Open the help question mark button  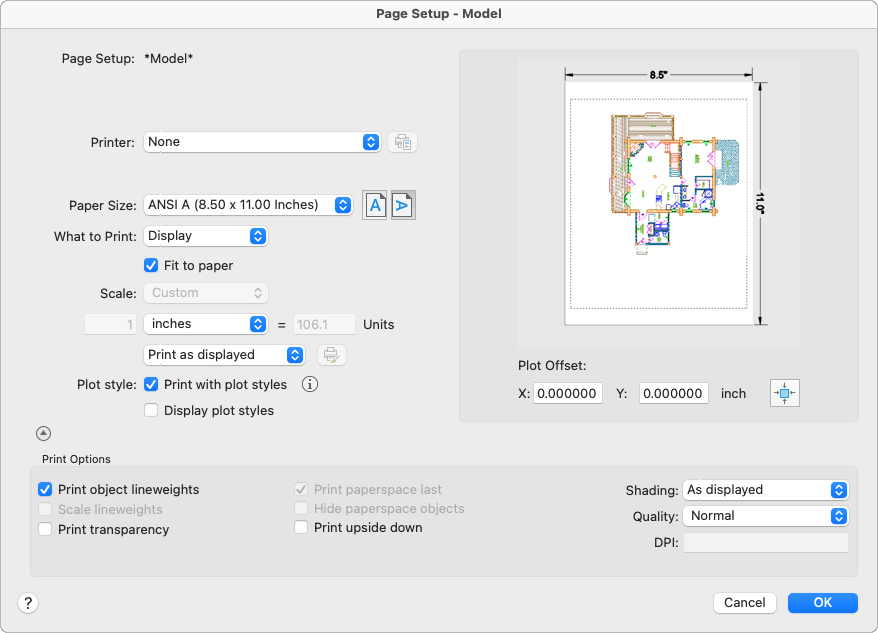point(28,603)
